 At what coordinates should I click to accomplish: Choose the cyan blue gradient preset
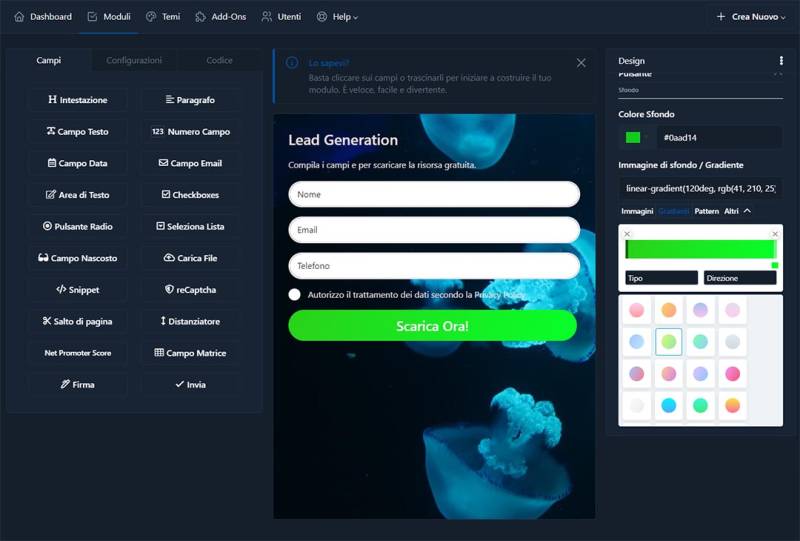coord(668,405)
